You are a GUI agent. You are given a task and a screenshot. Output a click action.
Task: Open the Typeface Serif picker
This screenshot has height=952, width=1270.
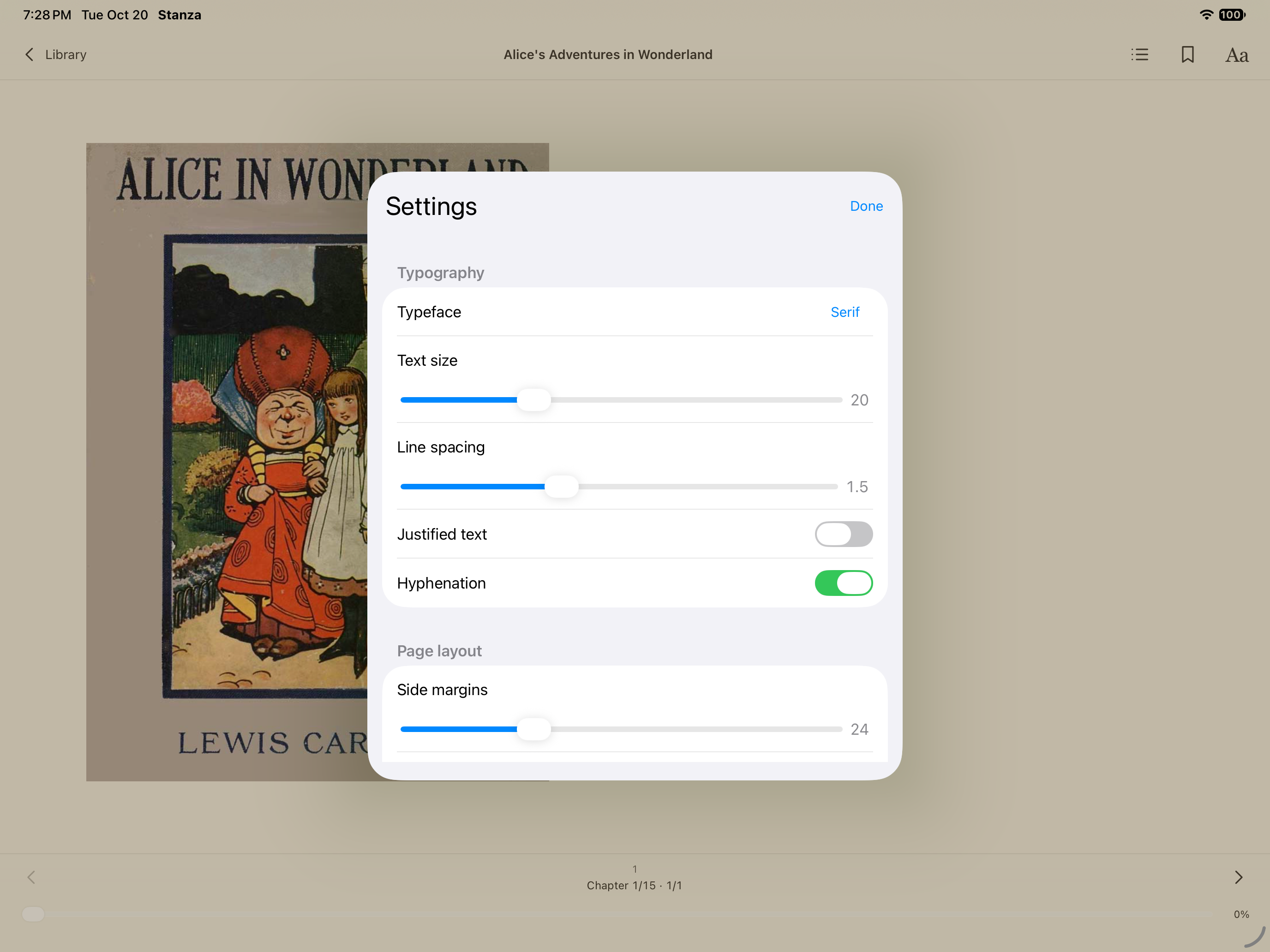coord(845,312)
